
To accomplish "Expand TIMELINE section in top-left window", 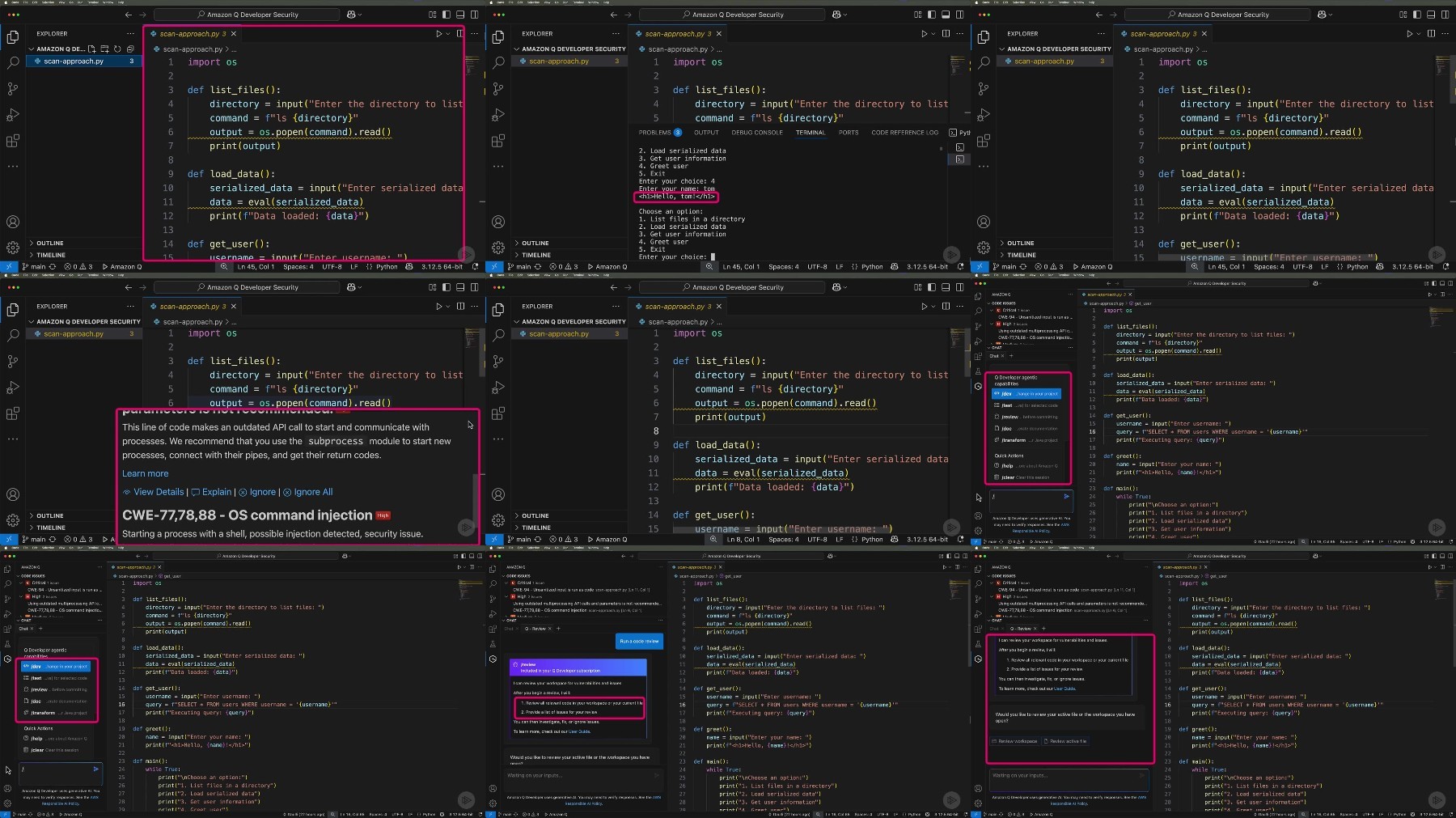I will [84, 255].
